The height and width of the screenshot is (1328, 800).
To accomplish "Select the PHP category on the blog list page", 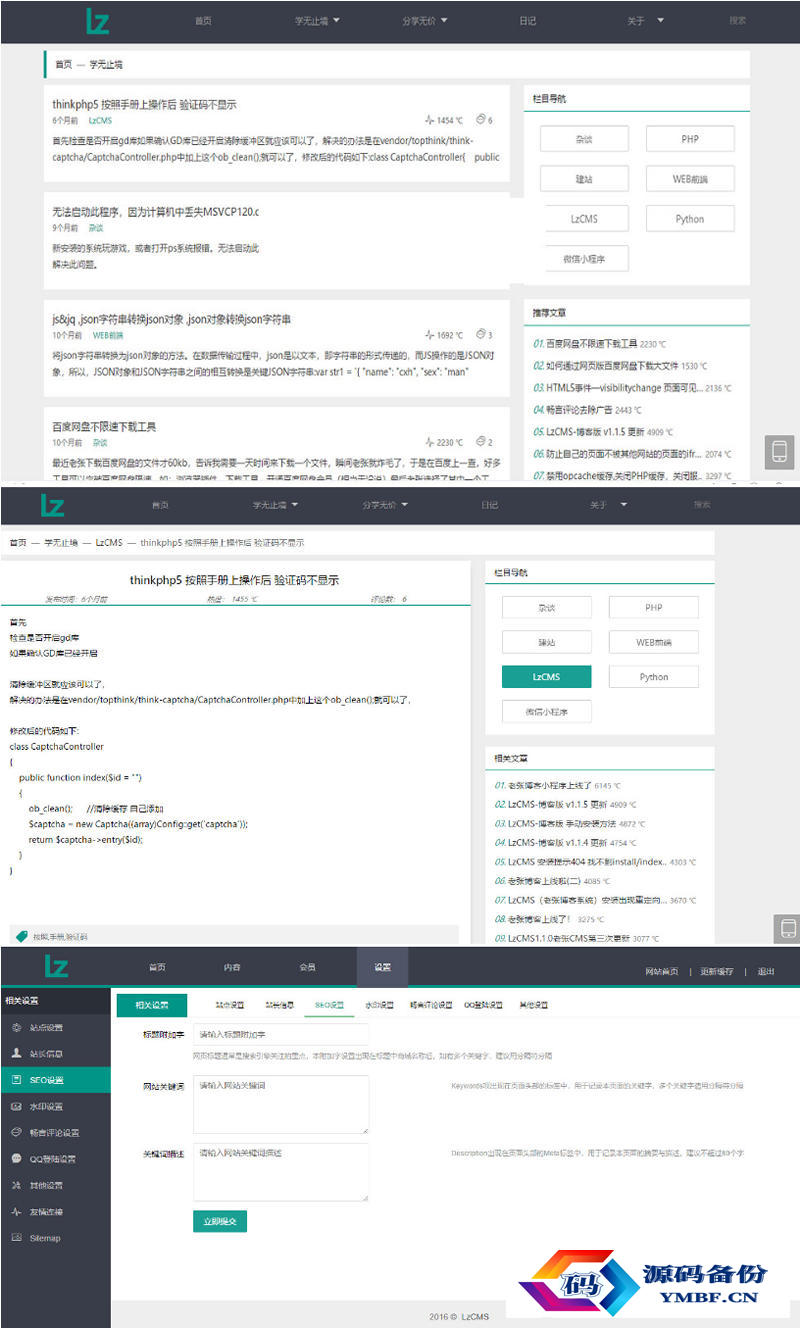I will click(690, 139).
